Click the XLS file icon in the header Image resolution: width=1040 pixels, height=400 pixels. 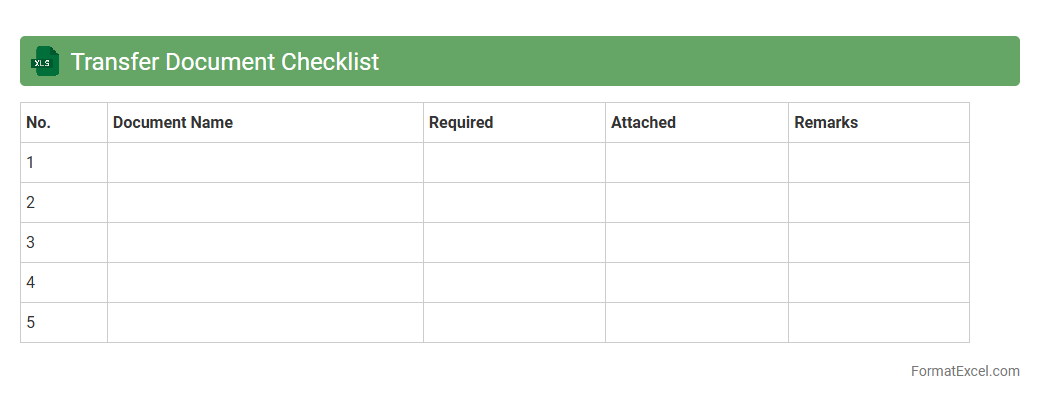45,62
